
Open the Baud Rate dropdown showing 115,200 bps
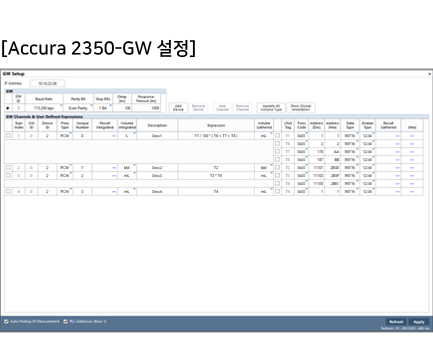44,108
